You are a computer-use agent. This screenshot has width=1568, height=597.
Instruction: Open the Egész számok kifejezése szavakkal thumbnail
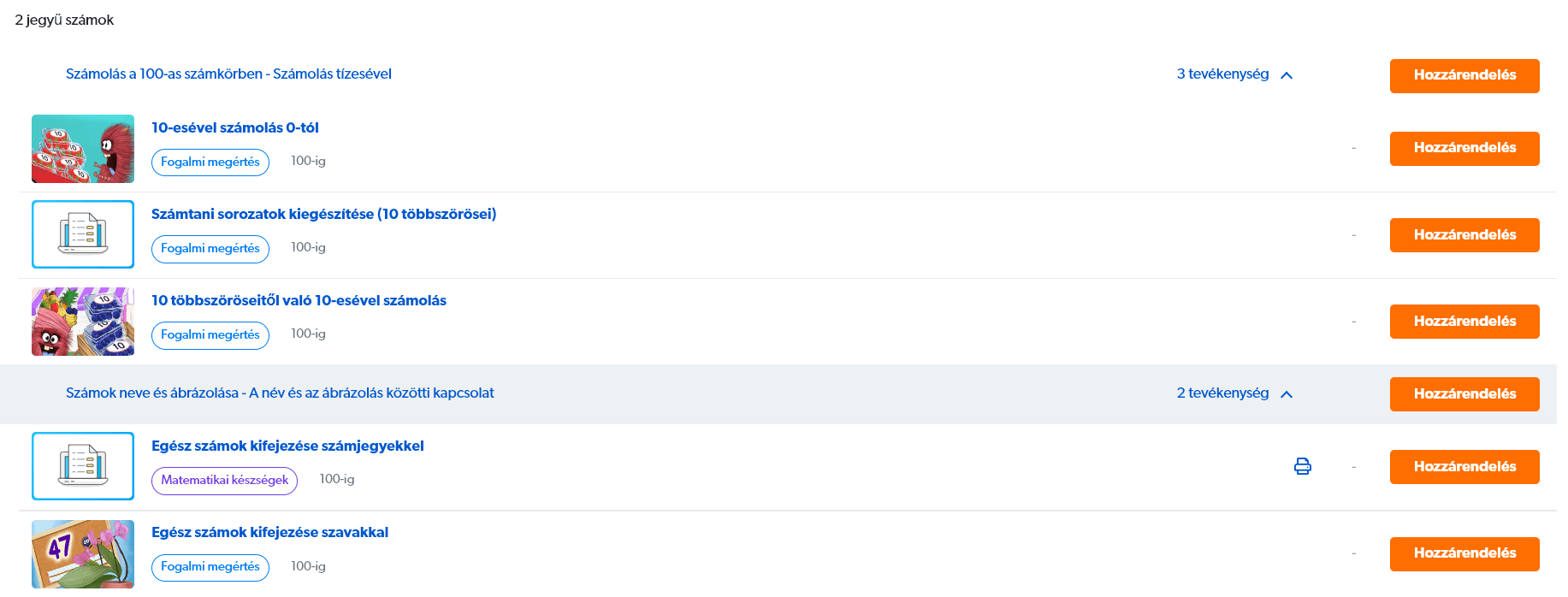point(83,553)
